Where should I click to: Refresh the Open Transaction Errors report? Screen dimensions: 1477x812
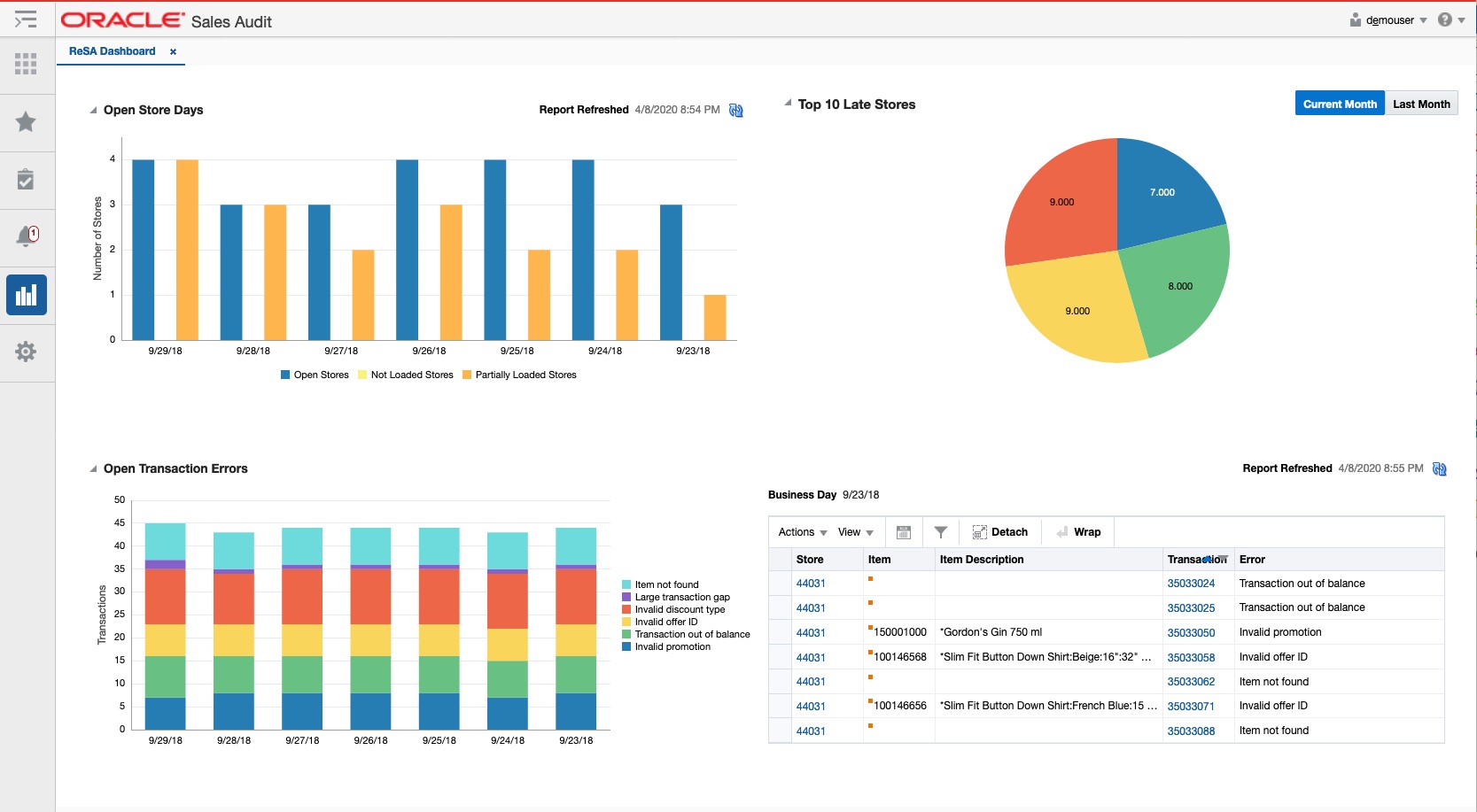tap(1439, 468)
